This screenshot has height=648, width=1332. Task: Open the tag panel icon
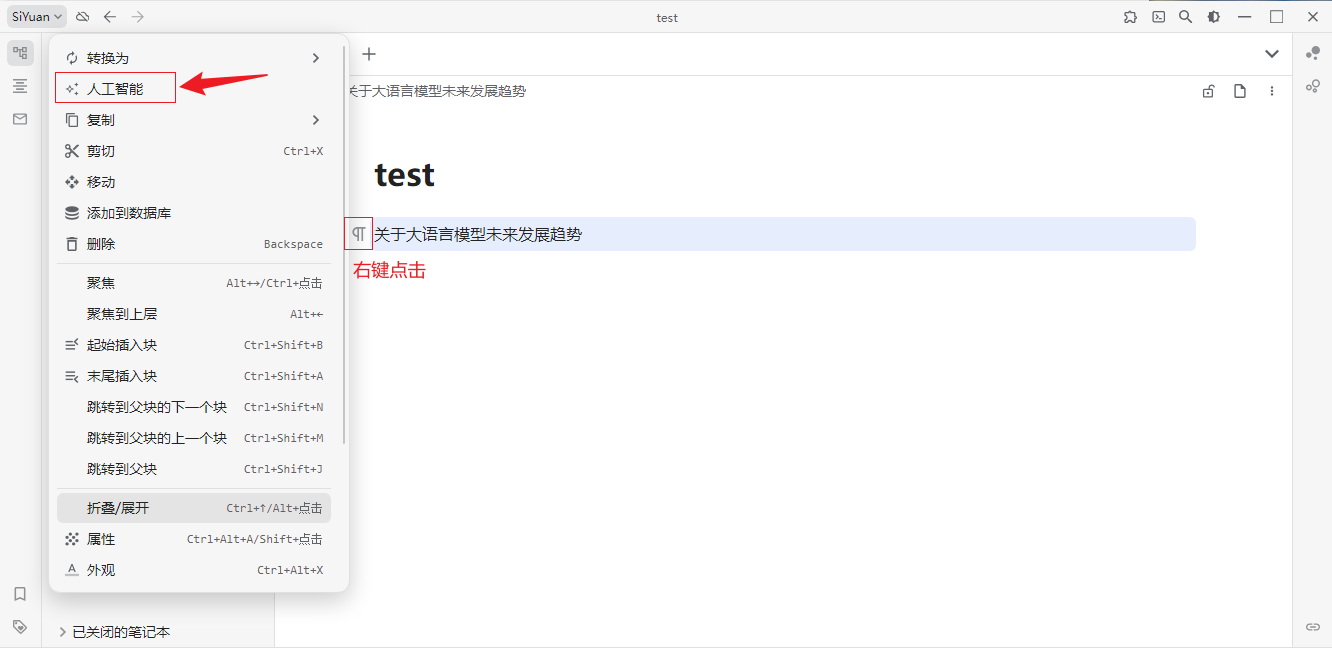[x=20, y=627]
